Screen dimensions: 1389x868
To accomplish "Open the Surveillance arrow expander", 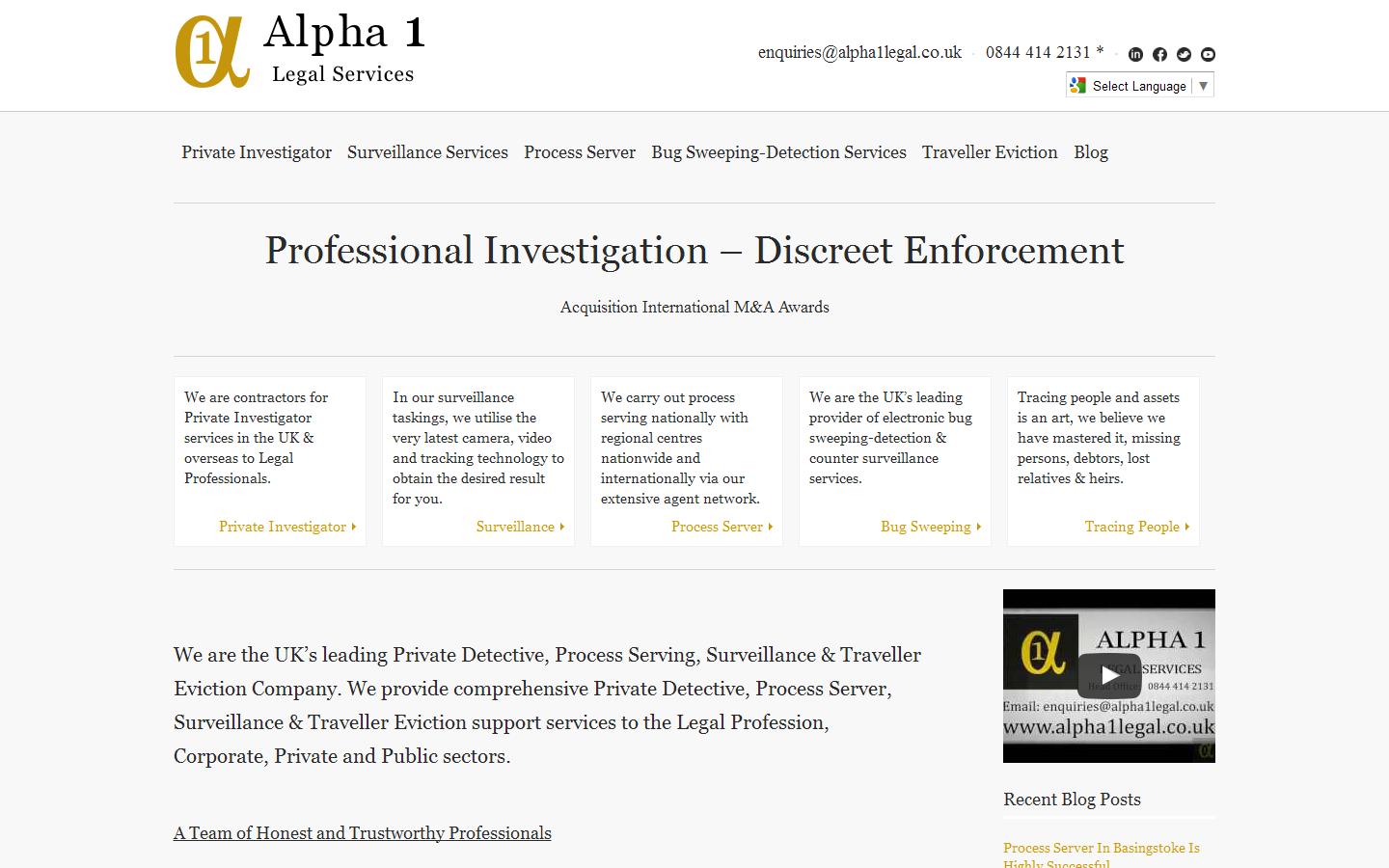I will tap(520, 527).
